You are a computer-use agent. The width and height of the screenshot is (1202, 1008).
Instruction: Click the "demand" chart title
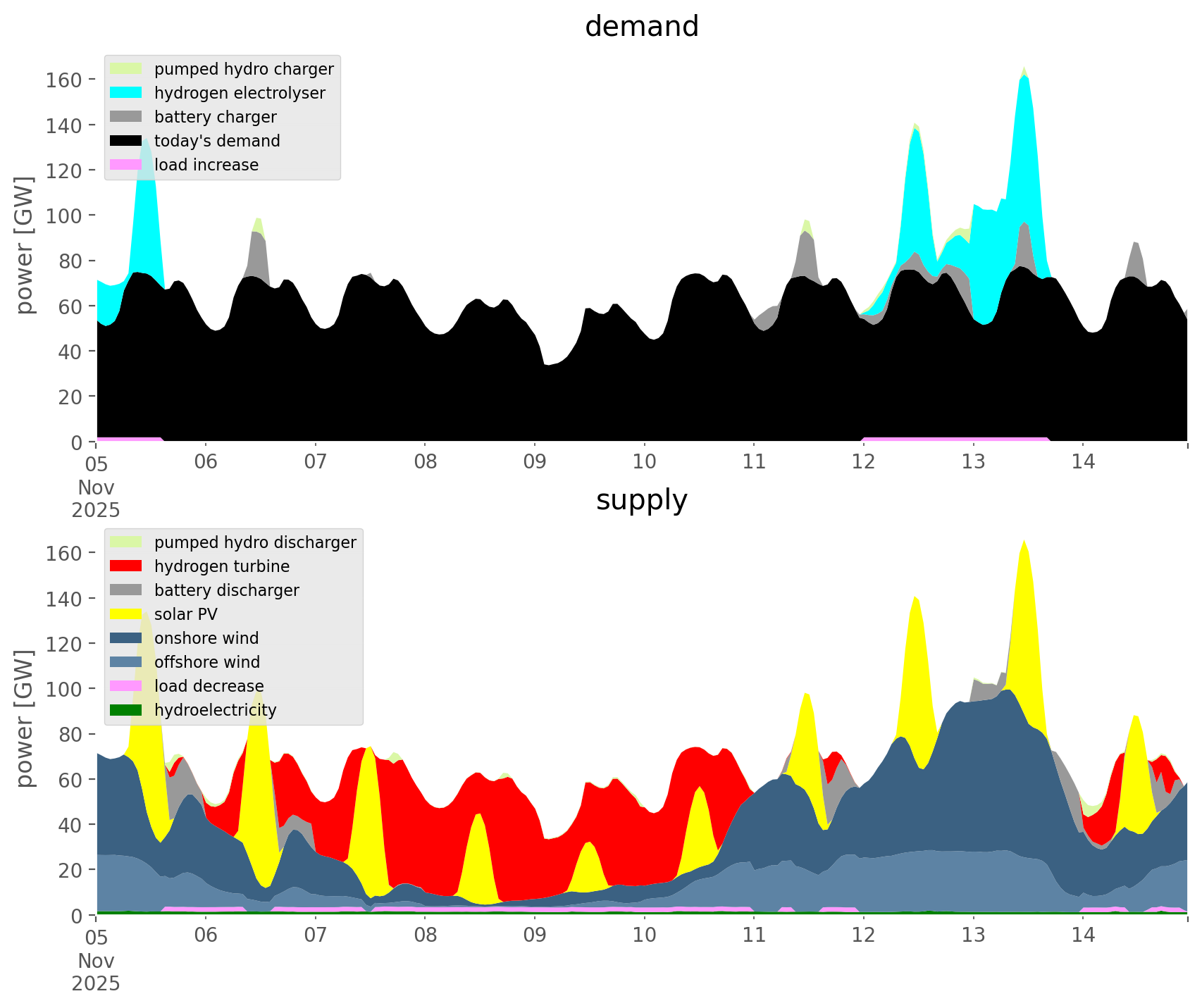click(641, 27)
